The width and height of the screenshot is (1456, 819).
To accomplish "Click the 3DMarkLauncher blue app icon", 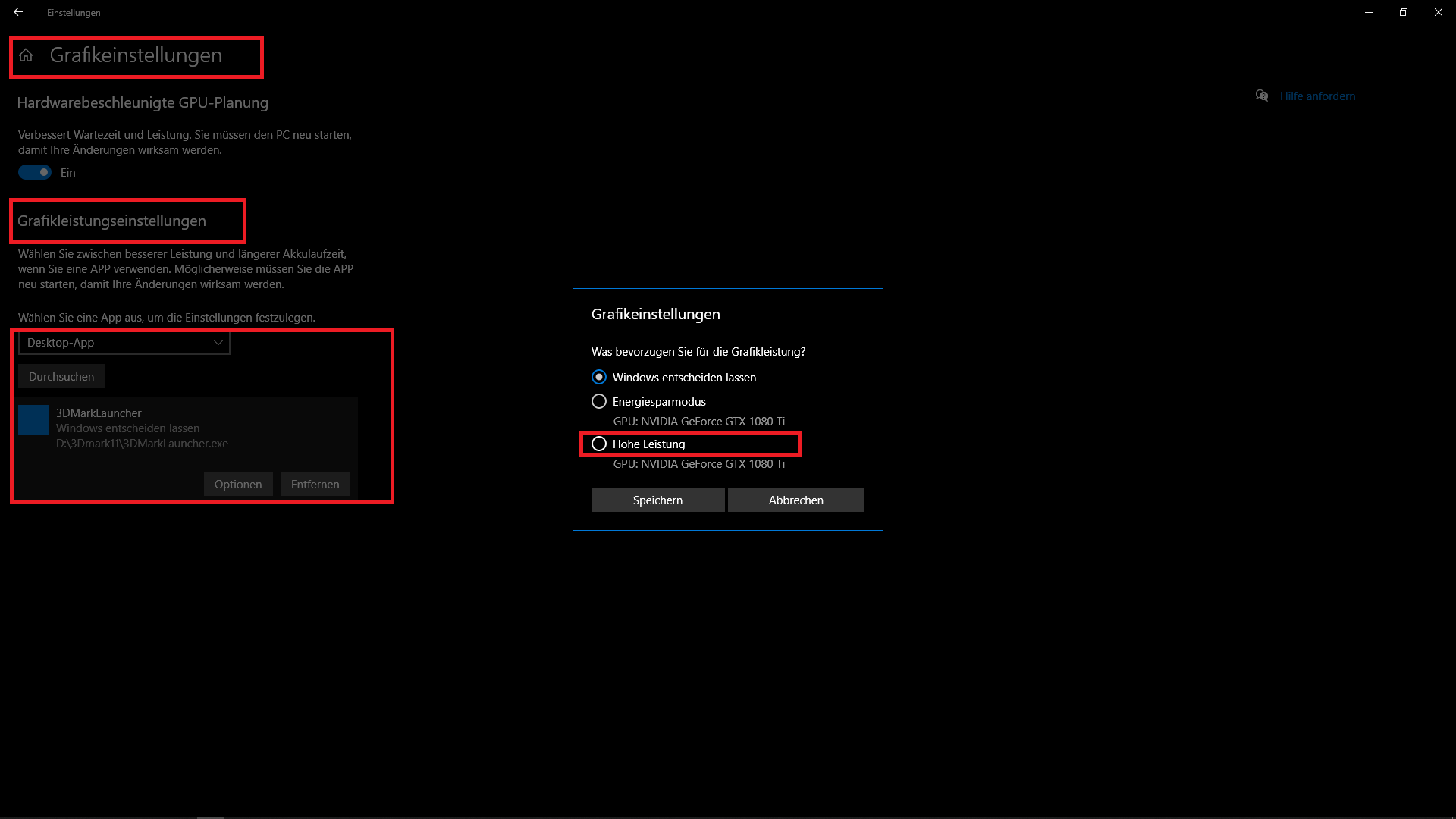I will pyautogui.click(x=33, y=420).
